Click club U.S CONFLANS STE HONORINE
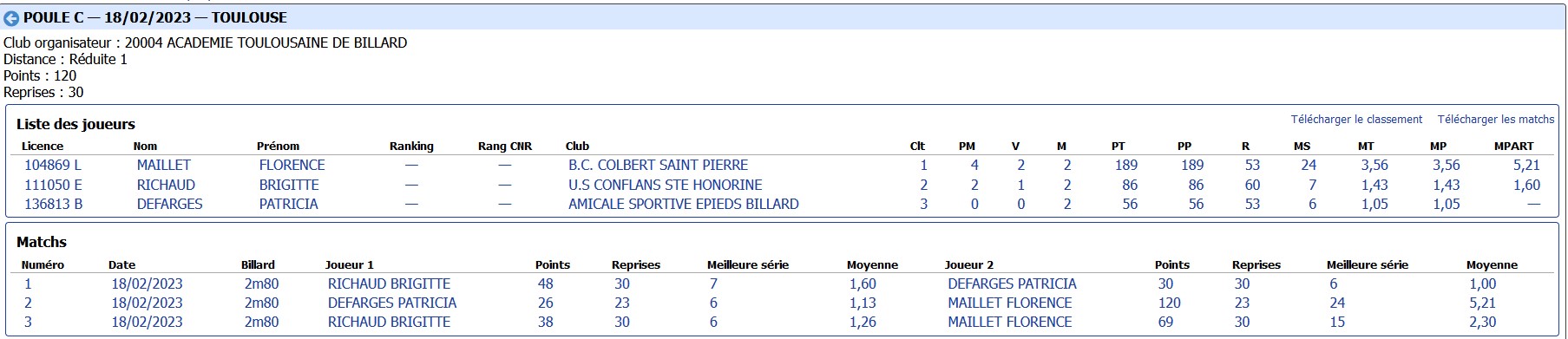 tap(665, 185)
